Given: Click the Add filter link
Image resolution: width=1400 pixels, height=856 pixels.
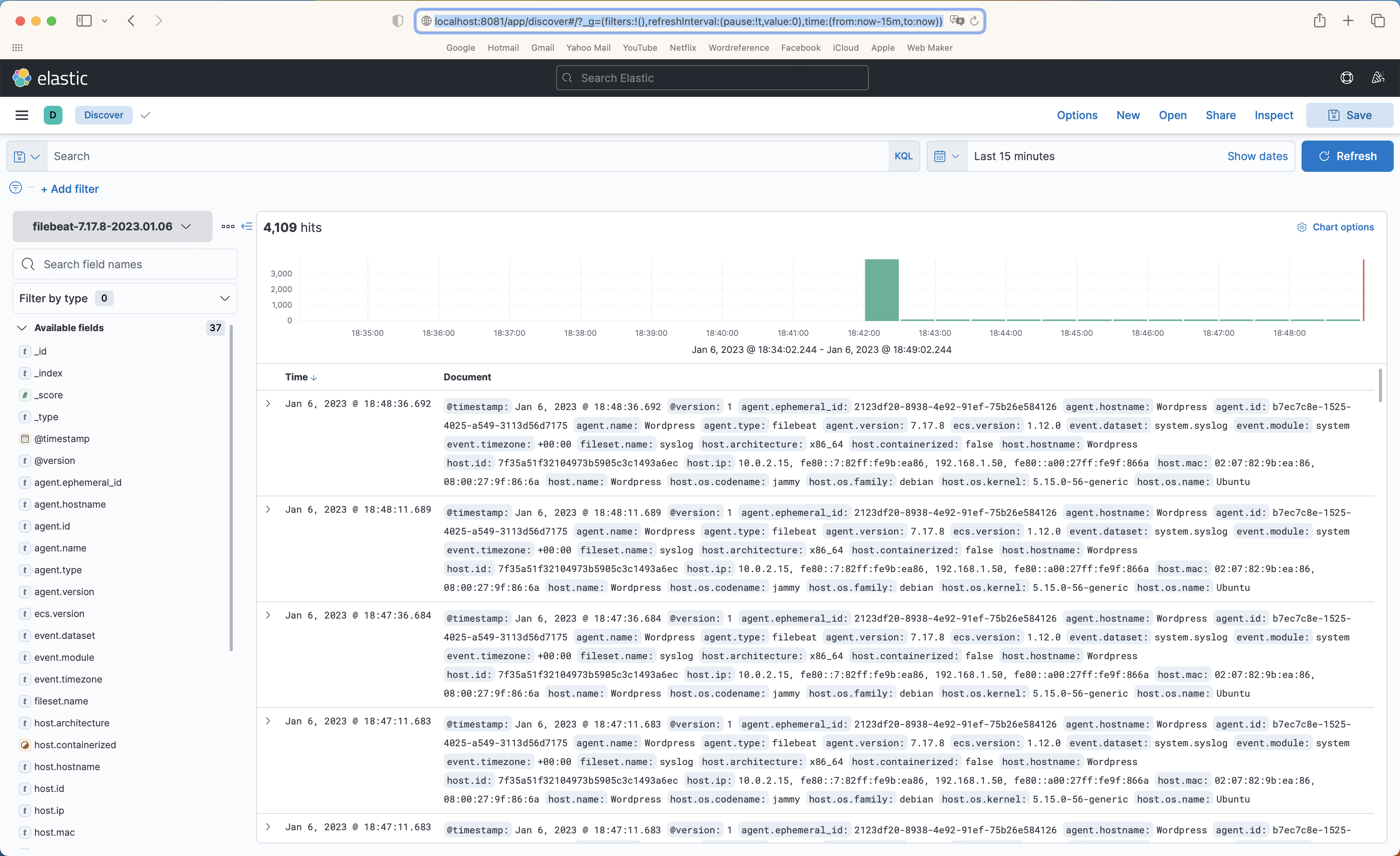Looking at the screenshot, I should [70, 189].
